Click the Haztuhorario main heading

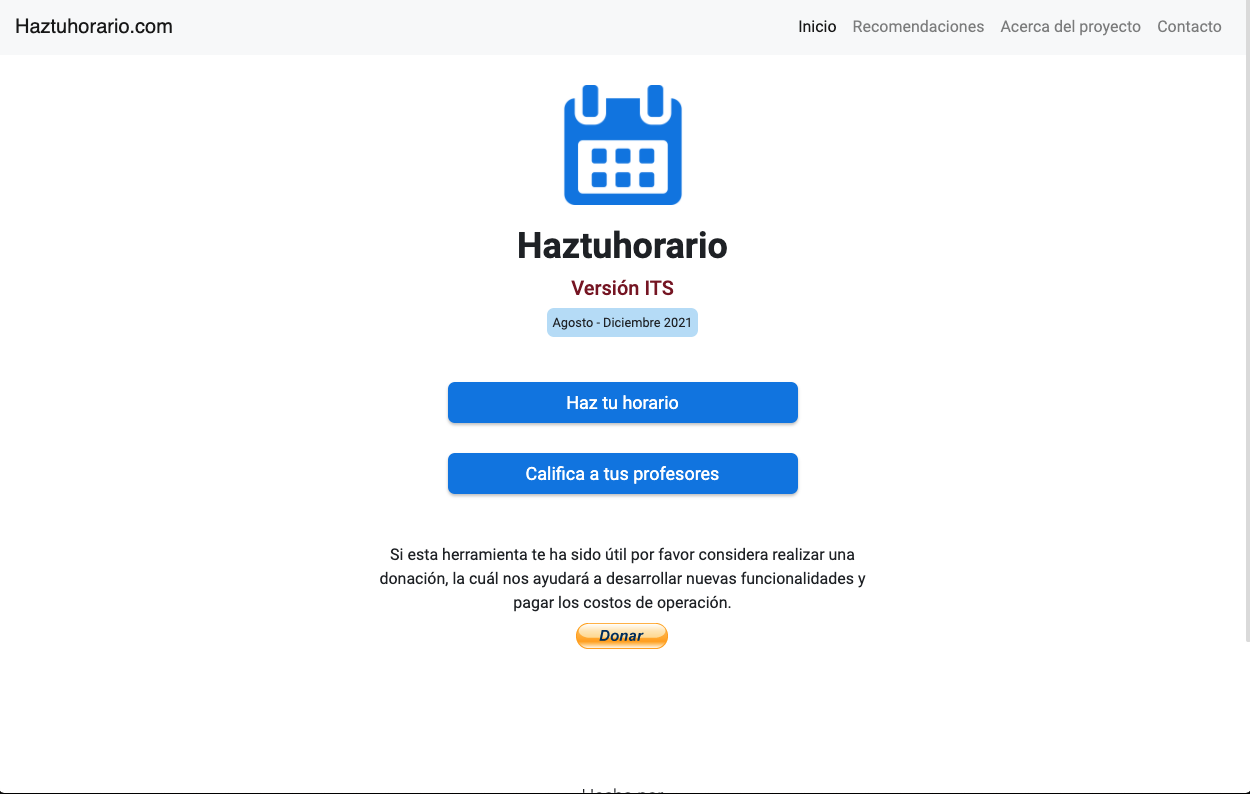(x=622, y=245)
